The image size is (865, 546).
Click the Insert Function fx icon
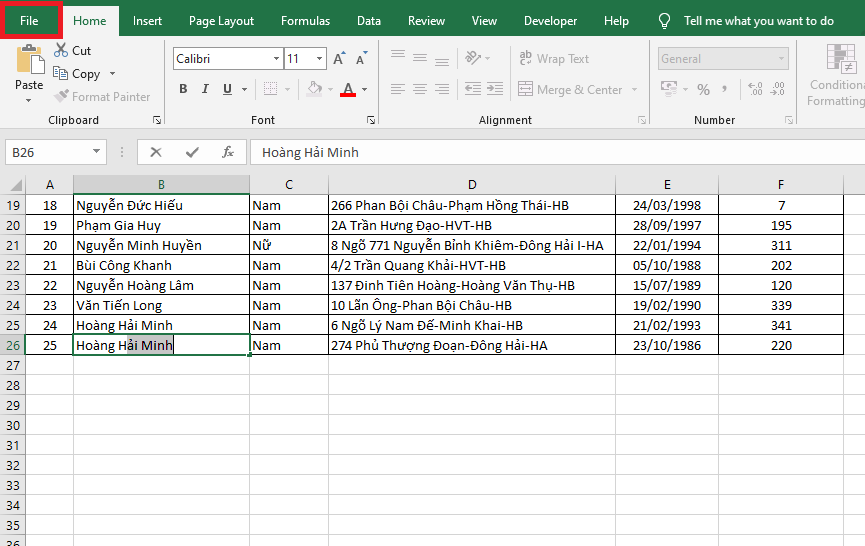(228, 152)
